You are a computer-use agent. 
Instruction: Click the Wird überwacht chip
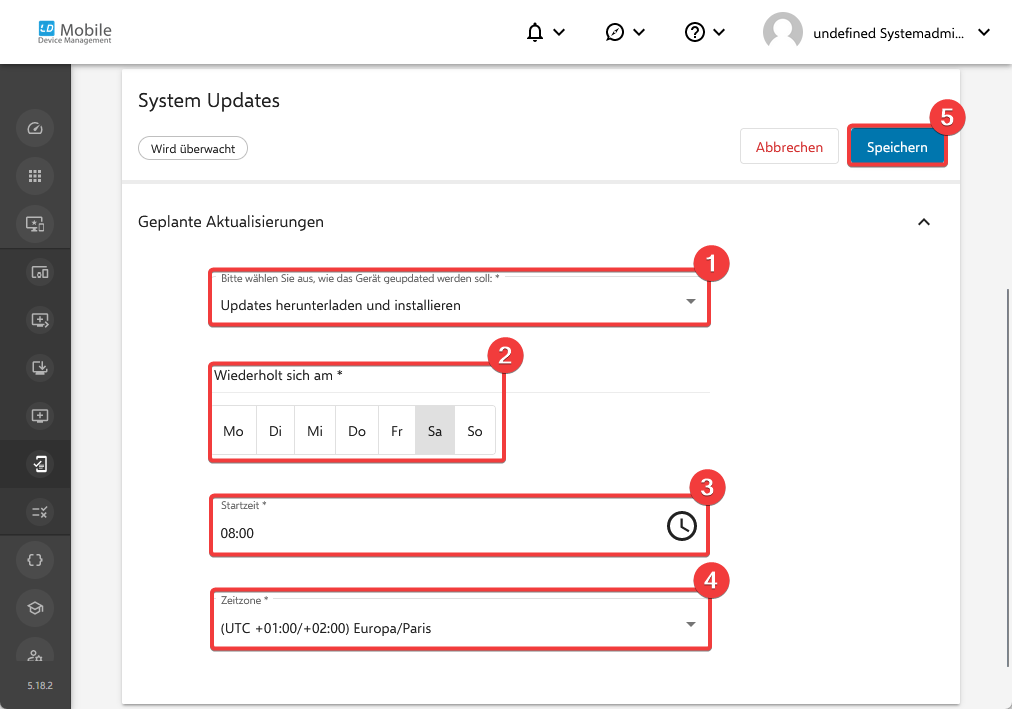pyautogui.click(x=193, y=148)
